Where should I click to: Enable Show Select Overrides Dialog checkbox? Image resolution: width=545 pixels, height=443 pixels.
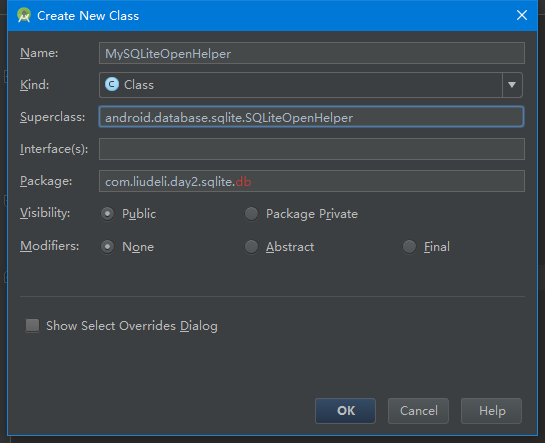tap(32, 326)
